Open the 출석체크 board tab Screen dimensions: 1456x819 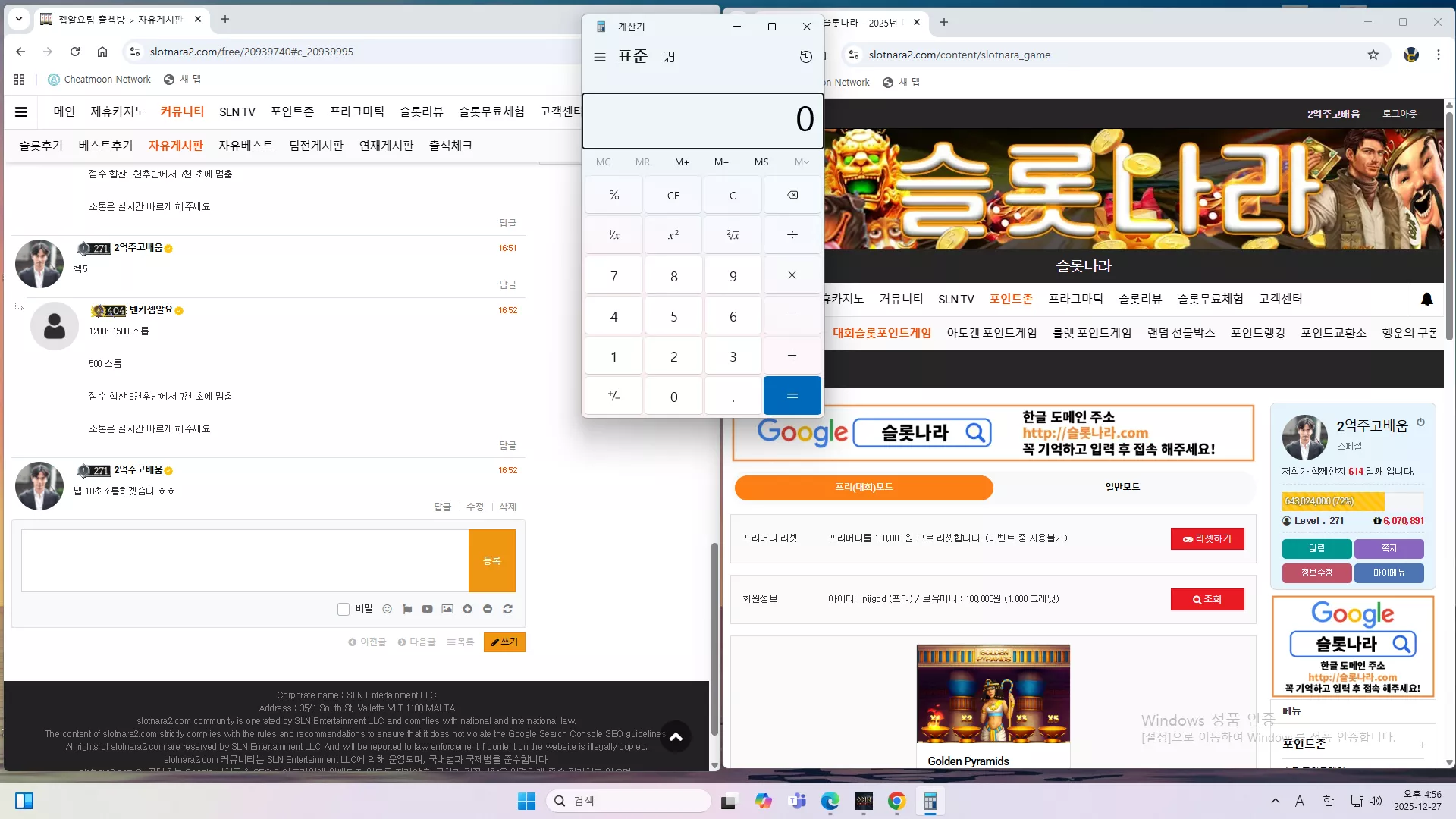pos(450,146)
